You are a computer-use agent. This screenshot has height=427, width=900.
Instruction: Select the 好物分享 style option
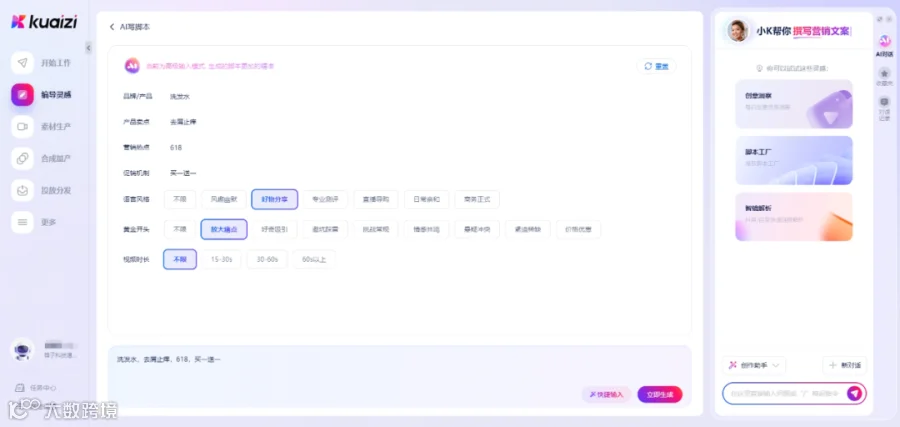[x=274, y=200]
